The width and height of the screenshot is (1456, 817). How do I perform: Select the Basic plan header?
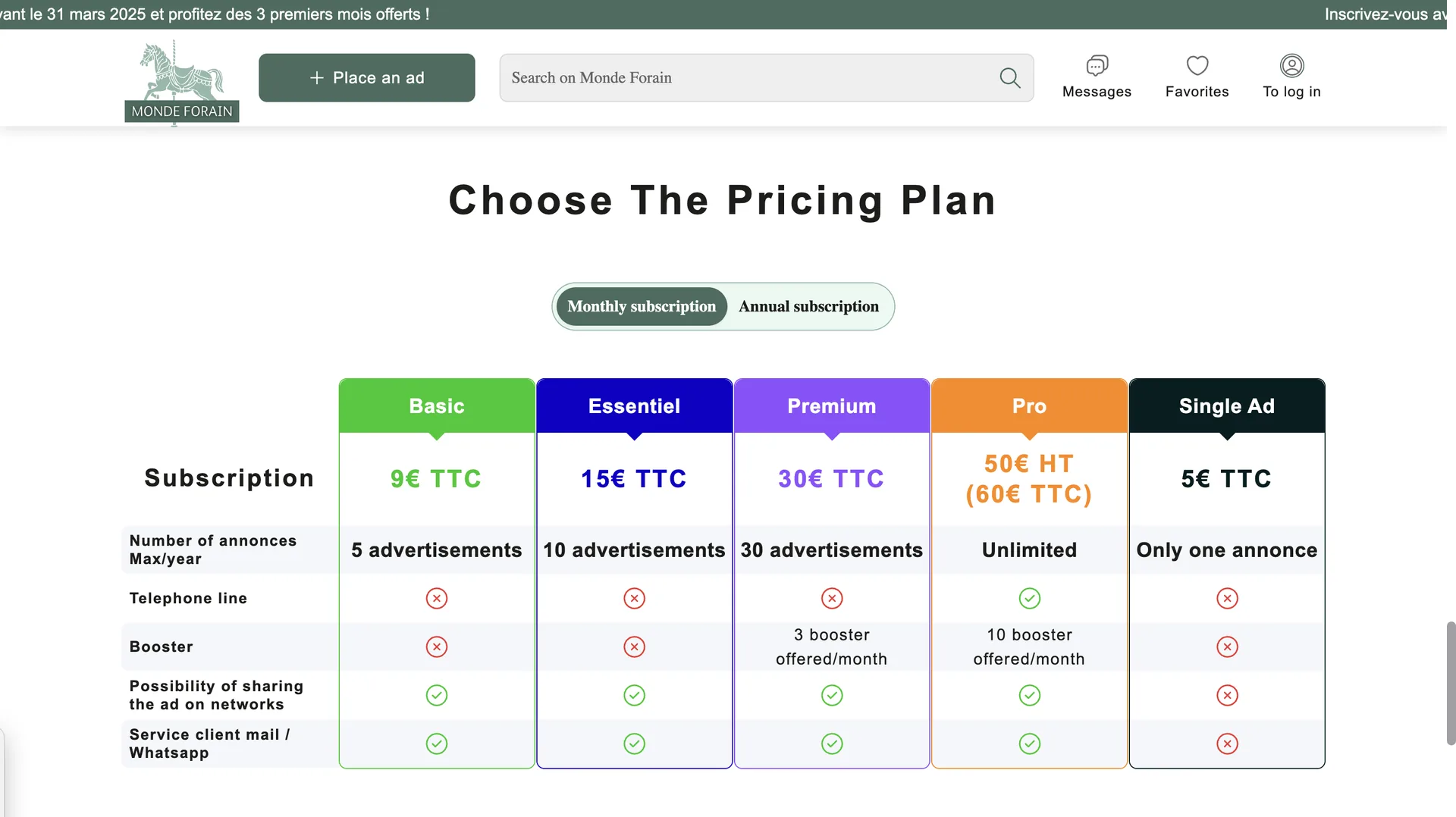click(437, 406)
